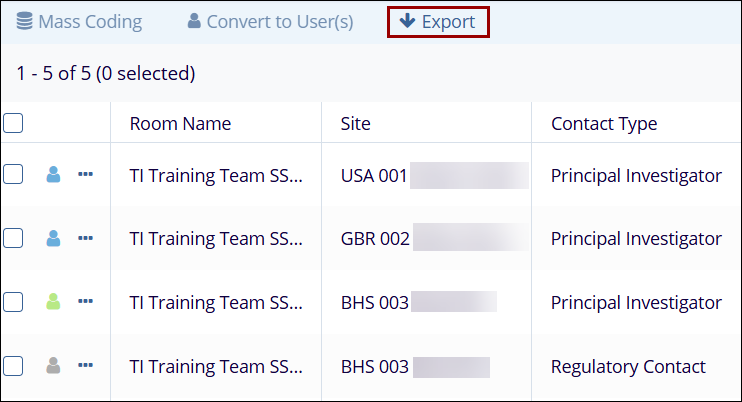Screen dimensions: 742x402
Task: Click the Site column header
Action: 355,124
